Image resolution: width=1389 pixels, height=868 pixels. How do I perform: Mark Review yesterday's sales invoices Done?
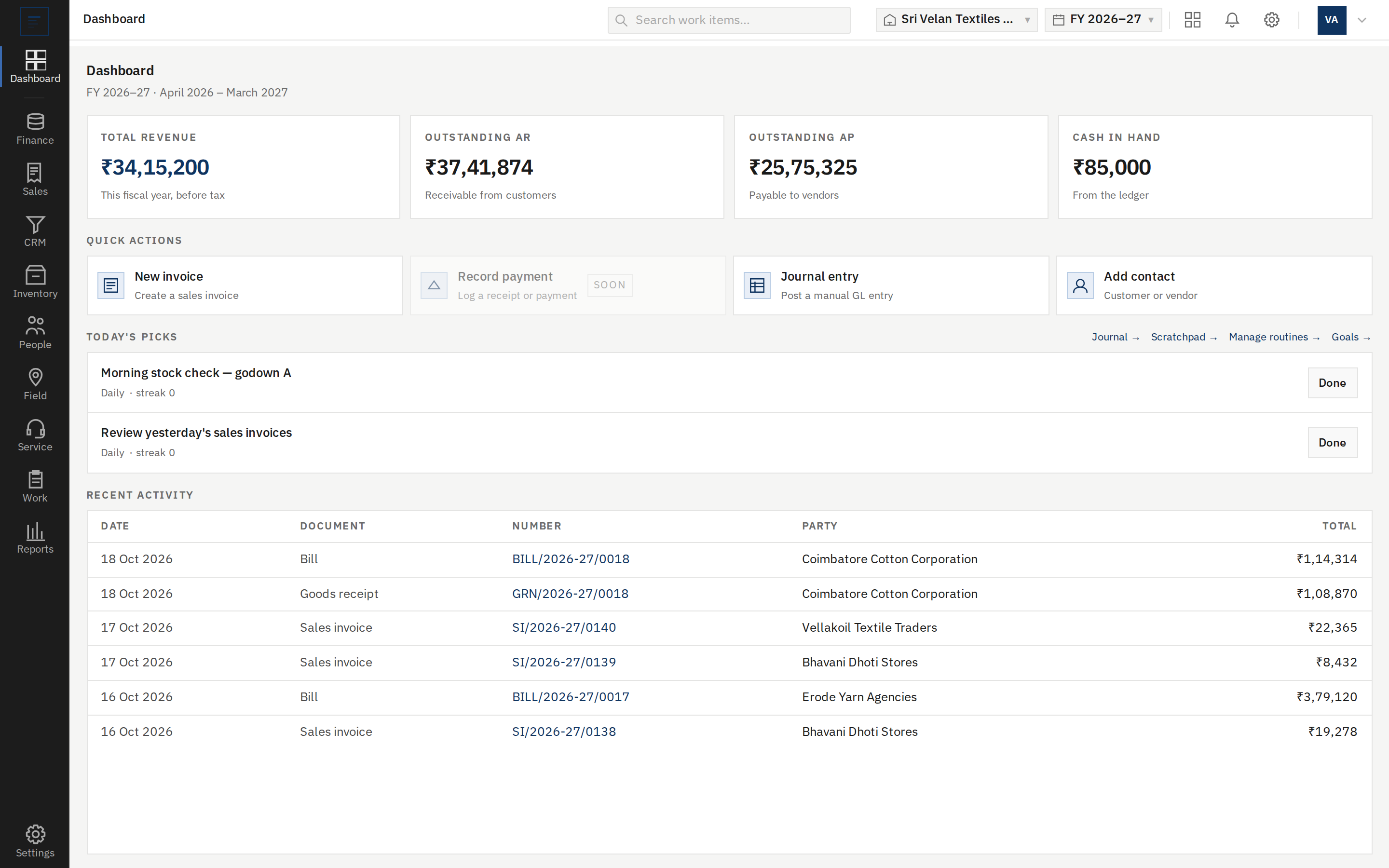point(1332,443)
